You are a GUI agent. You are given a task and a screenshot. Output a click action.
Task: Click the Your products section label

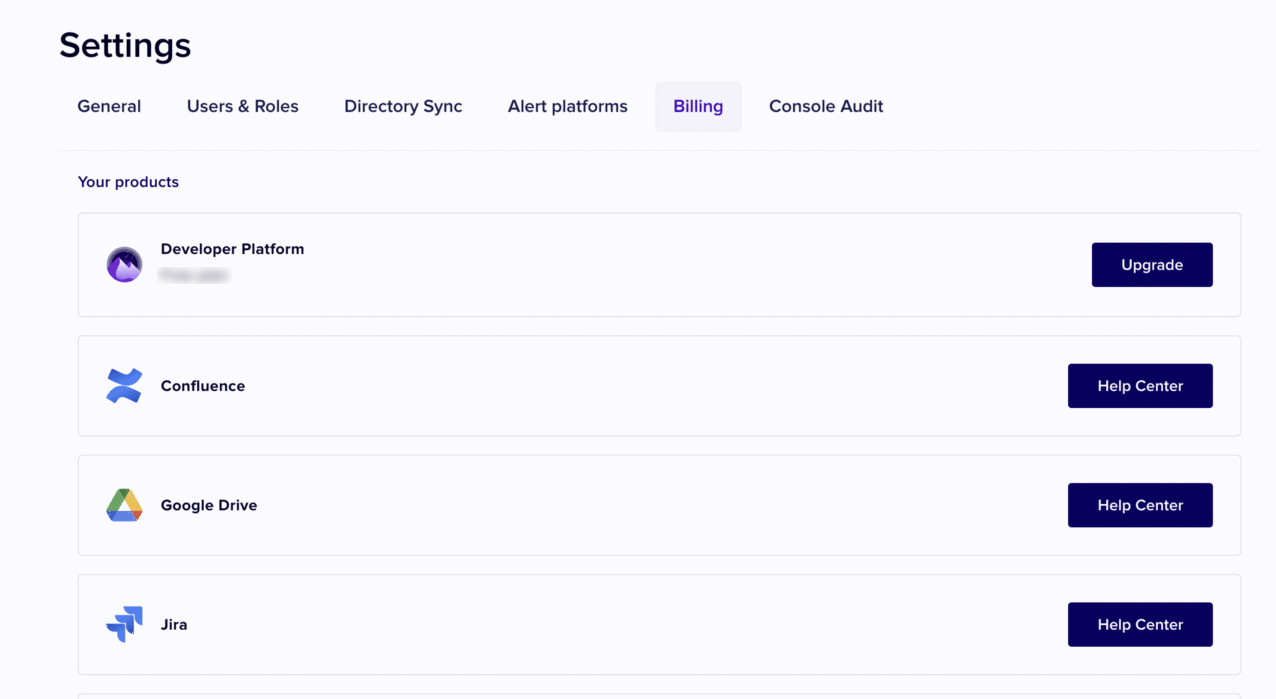click(128, 182)
